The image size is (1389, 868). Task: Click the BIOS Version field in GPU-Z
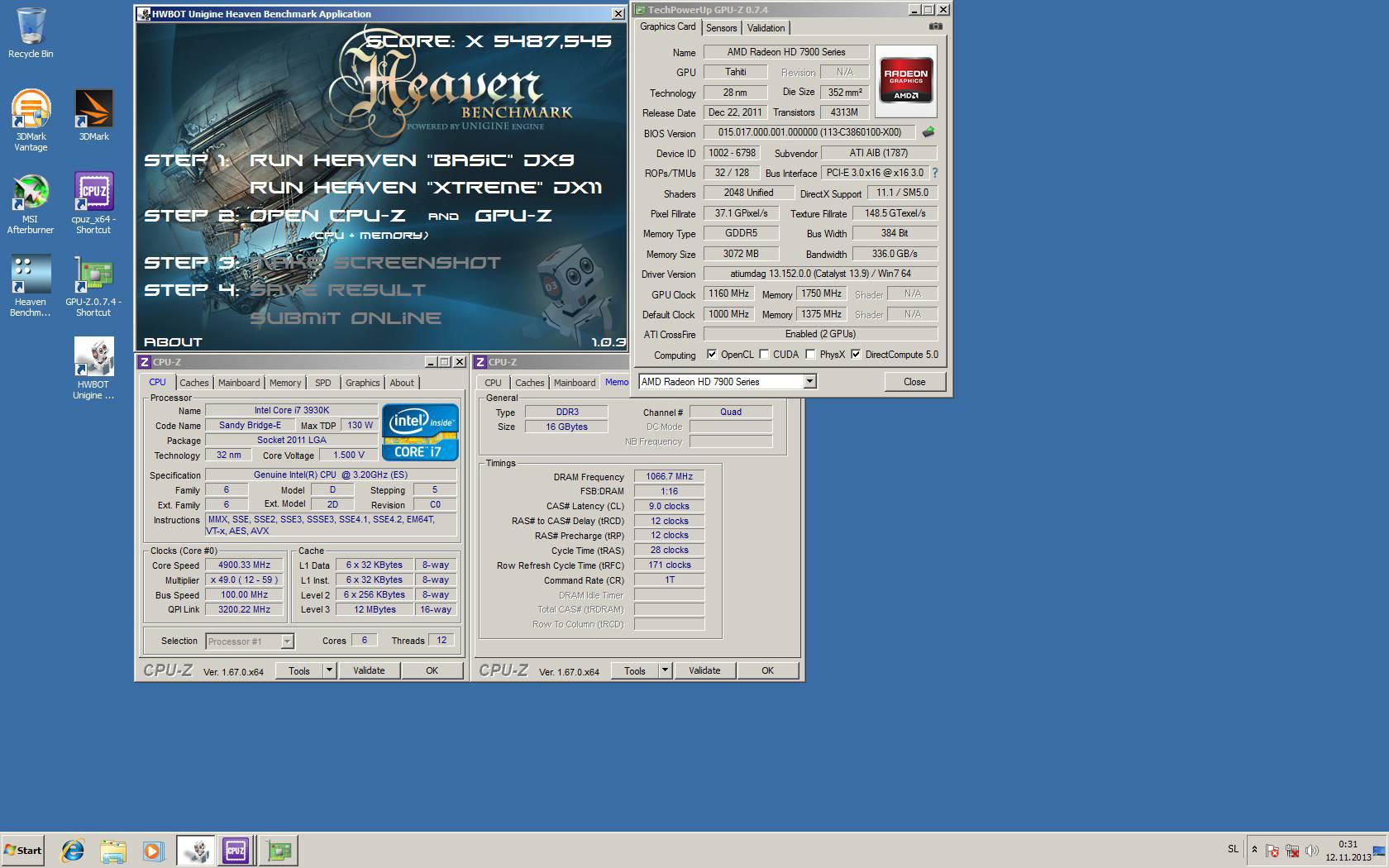(x=809, y=132)
